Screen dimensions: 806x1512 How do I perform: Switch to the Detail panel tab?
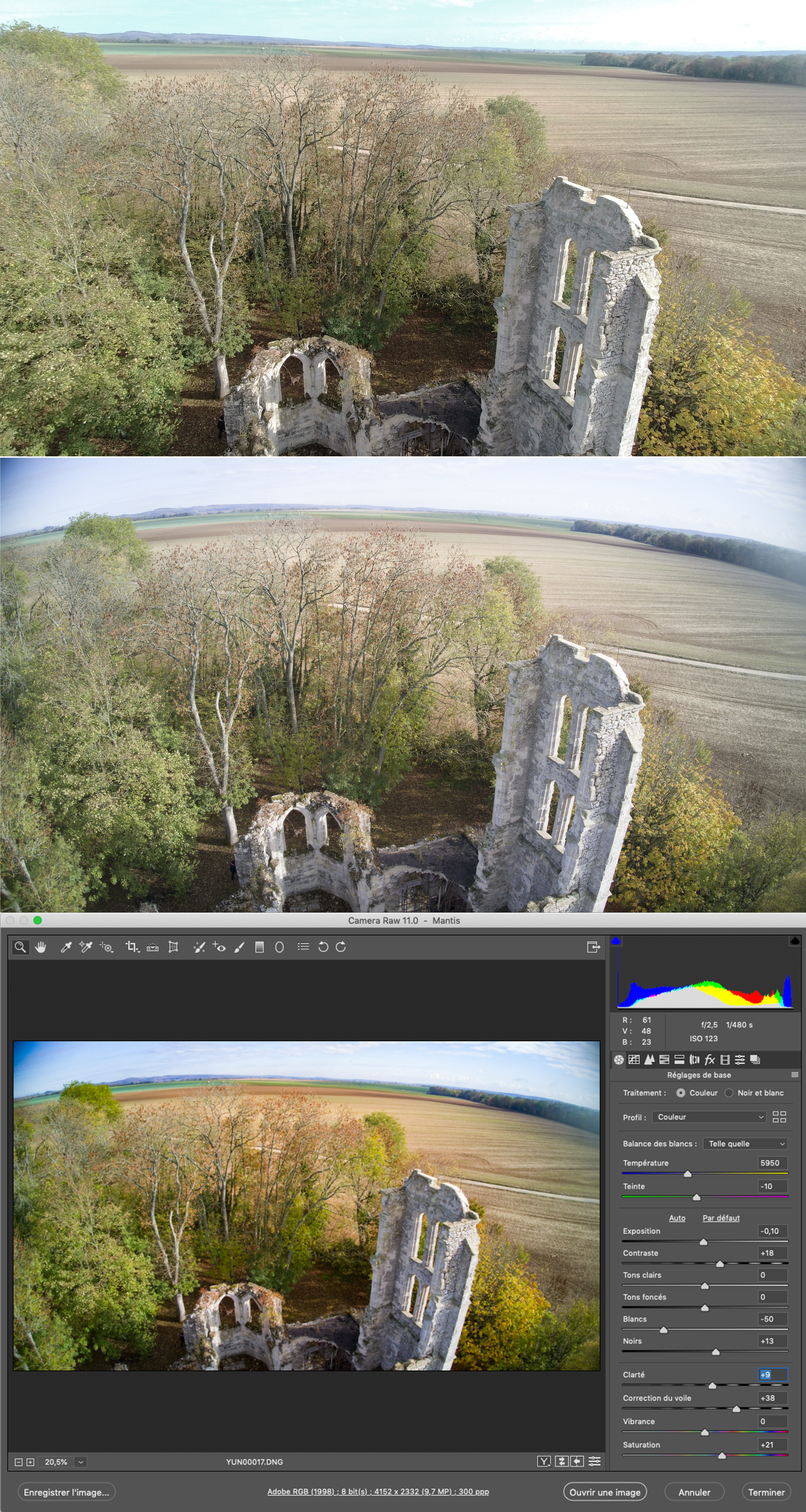649,1060
